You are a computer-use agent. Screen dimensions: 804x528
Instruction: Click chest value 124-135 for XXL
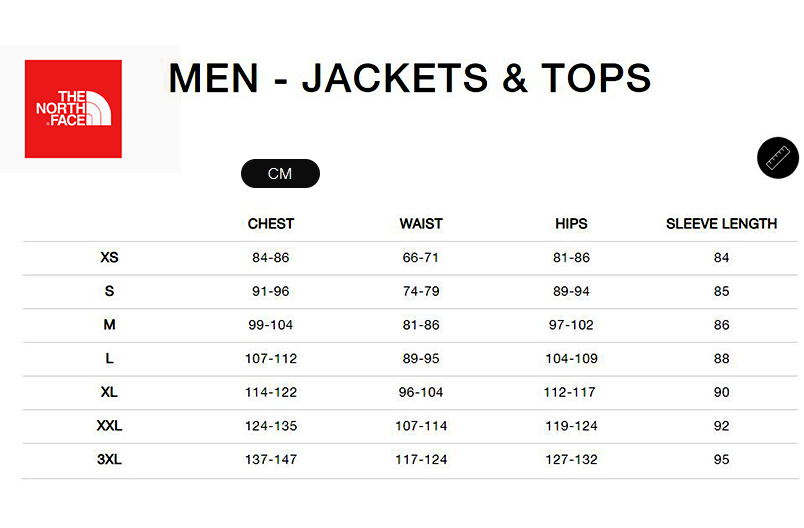click(x=271, y=426)
